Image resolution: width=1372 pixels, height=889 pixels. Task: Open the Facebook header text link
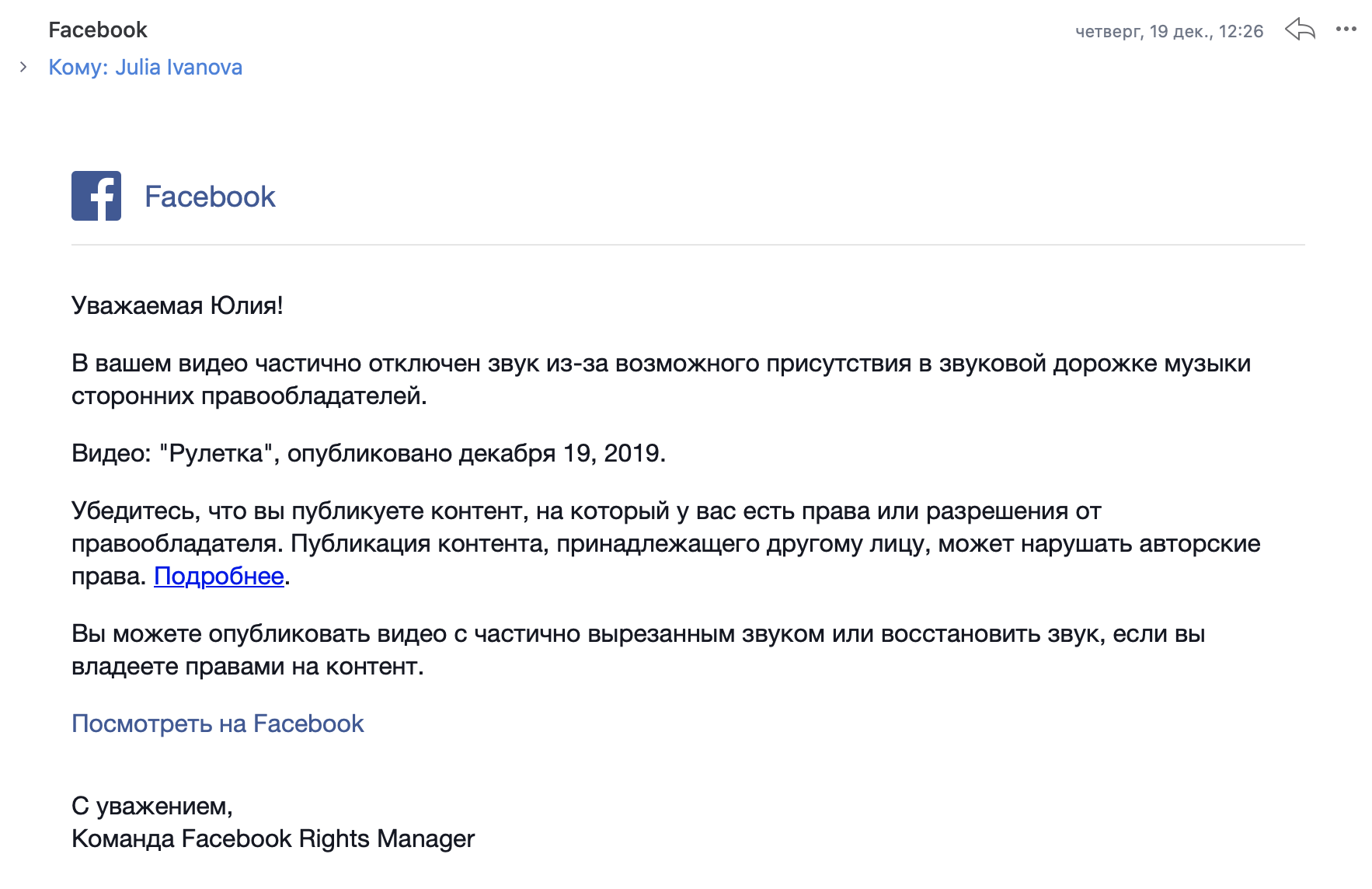[210, 197]
